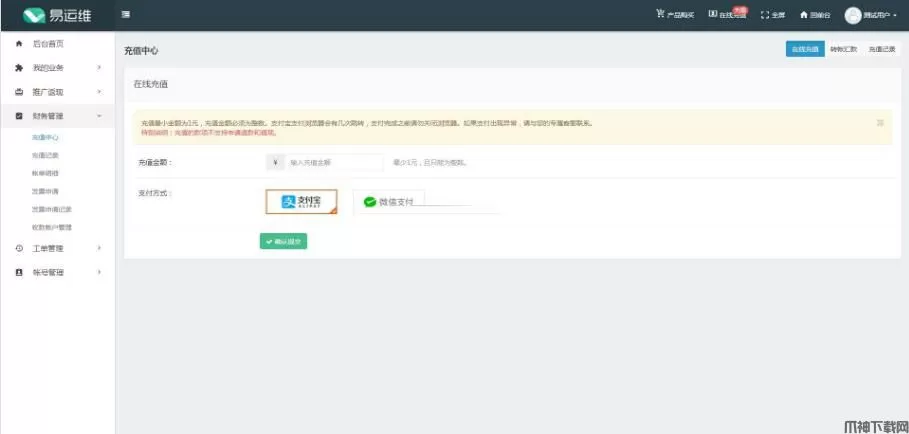Select 账单明细 submenu item
The image size is (909, 434).
(45, 173)
